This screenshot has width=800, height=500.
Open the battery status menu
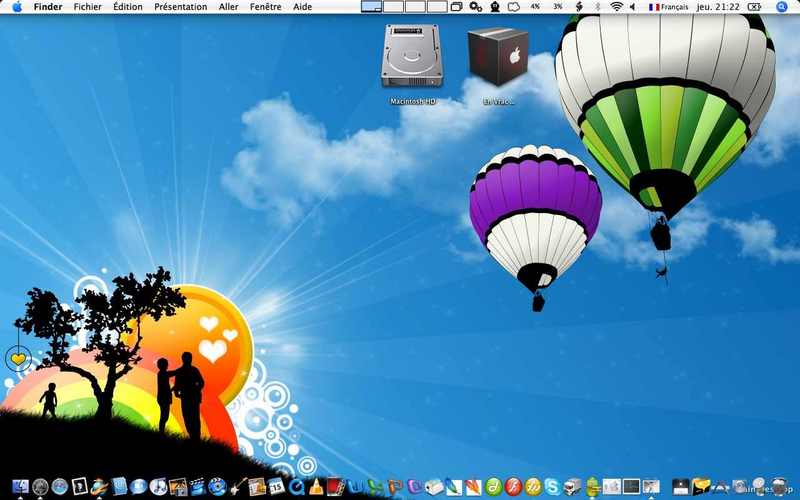[x=754, y=7]
